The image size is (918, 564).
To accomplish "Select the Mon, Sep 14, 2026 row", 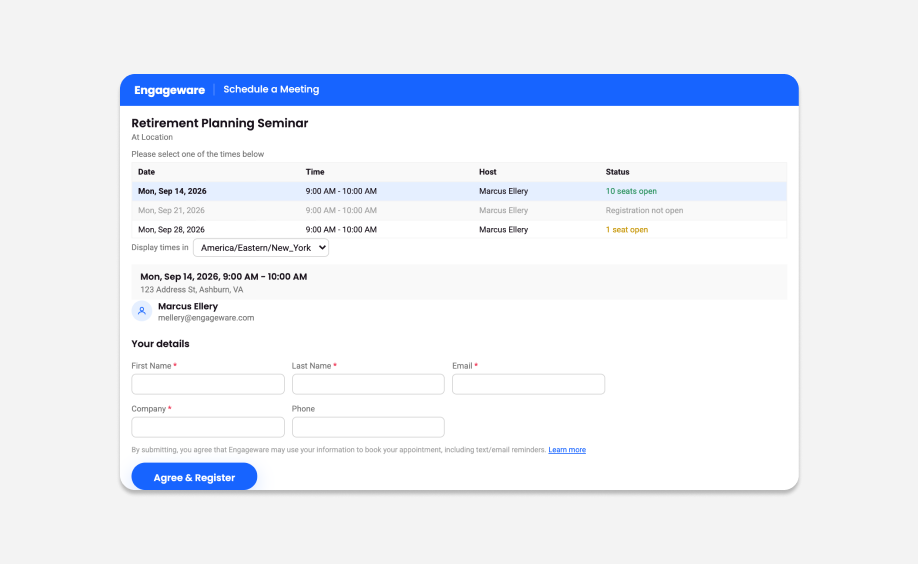I will click(459, 191).
